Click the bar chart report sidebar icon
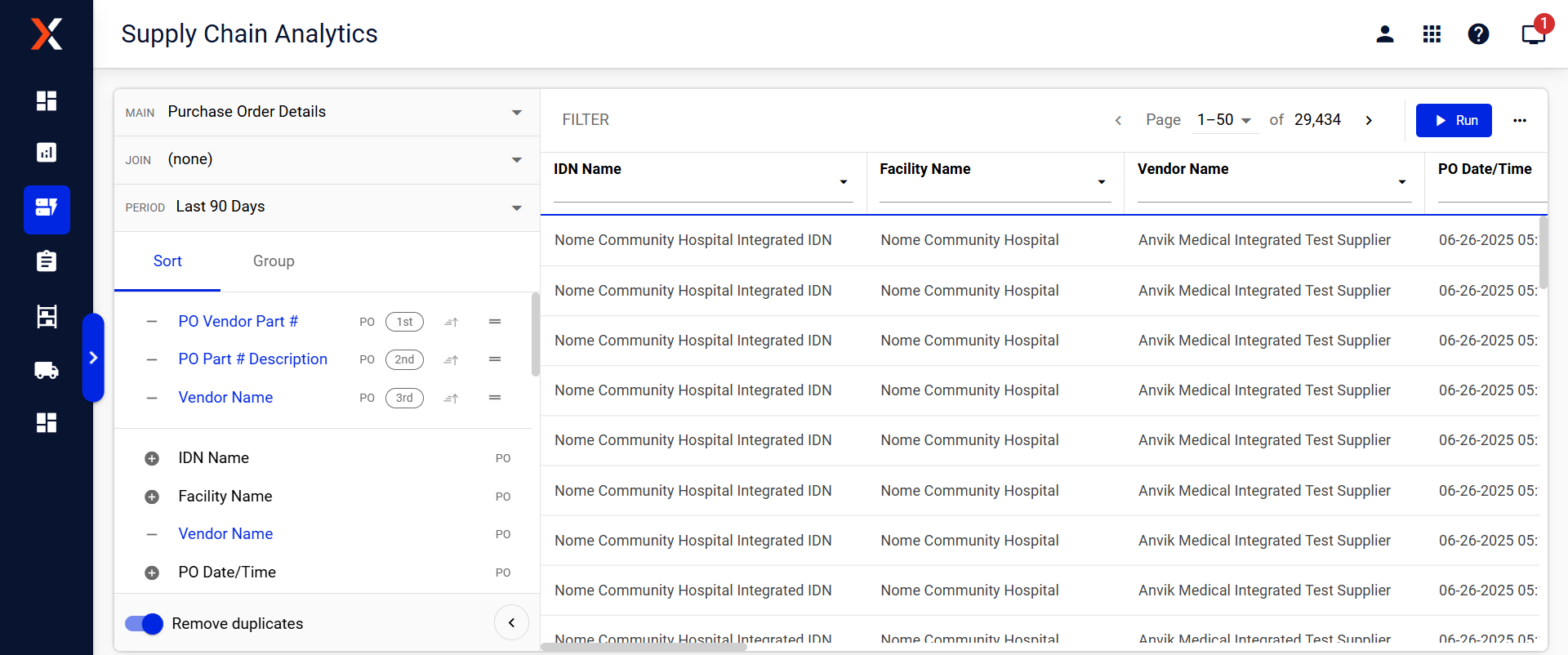Image resolution: width=1568 pixels, height=655 pixels. point(47,152)
